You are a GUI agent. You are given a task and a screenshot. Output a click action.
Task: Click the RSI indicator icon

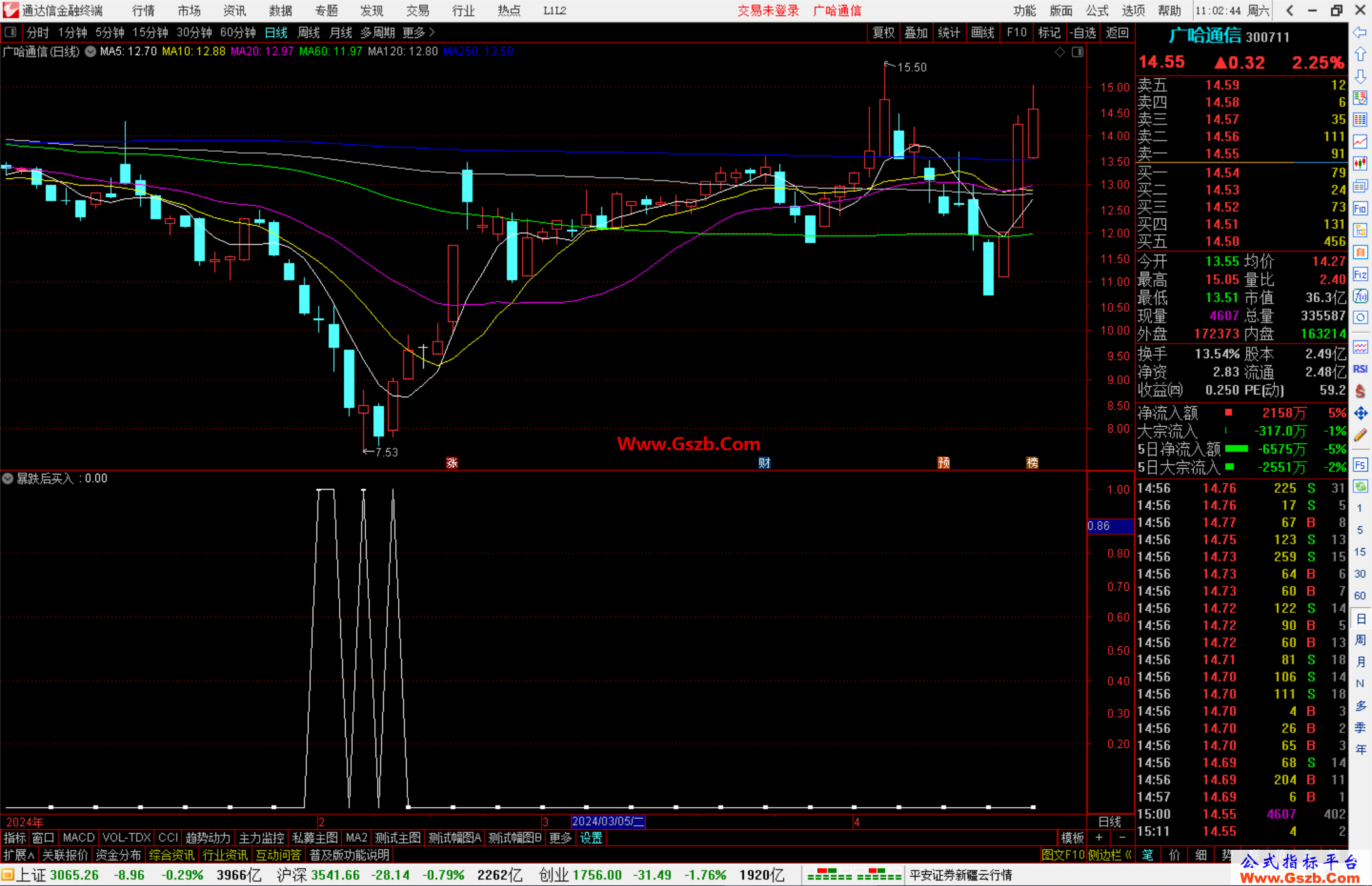pyautogui.click(x=1360, y=369)
